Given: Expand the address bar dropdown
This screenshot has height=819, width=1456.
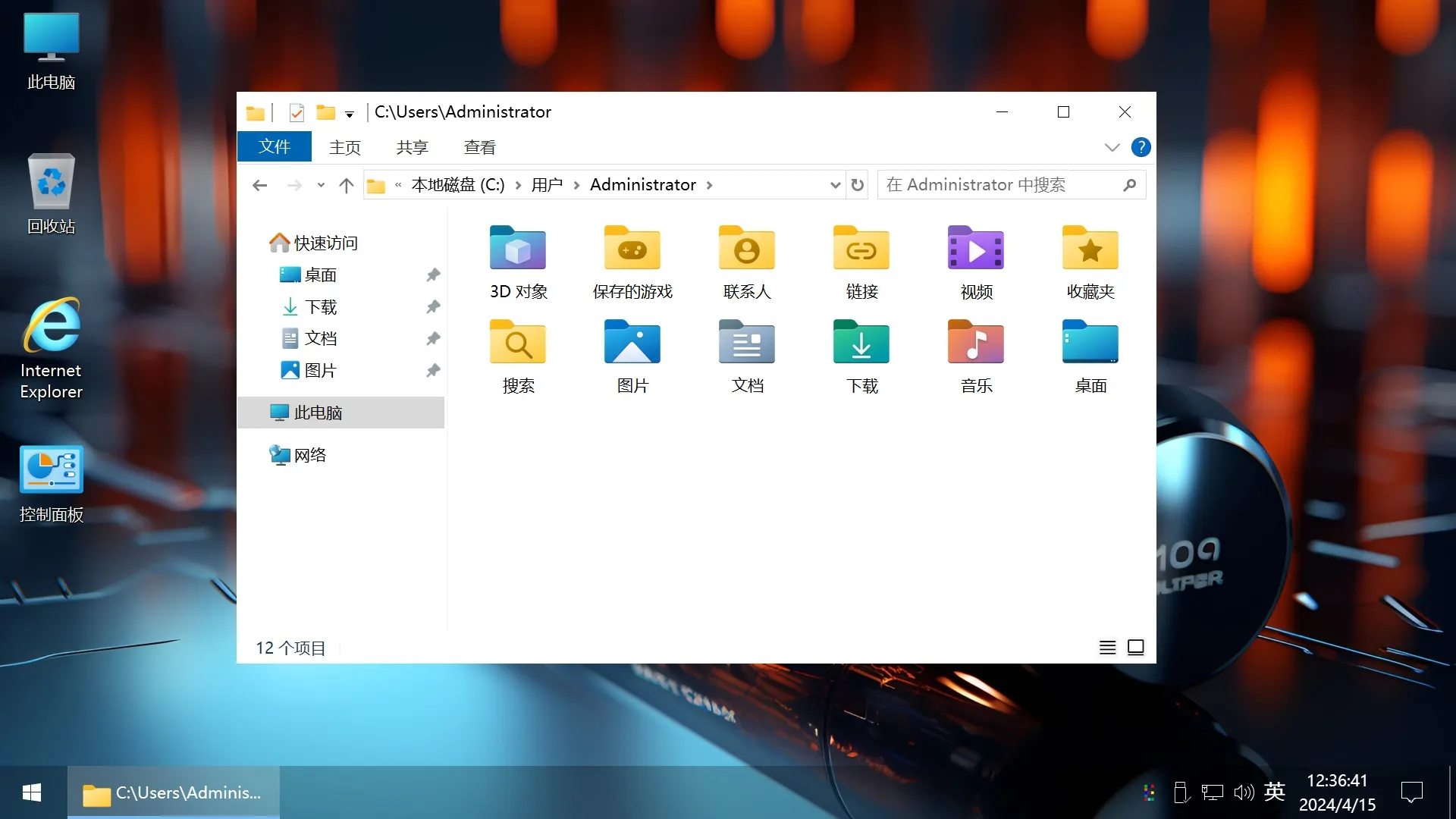Looking at the screenshot, I should 834,184.
